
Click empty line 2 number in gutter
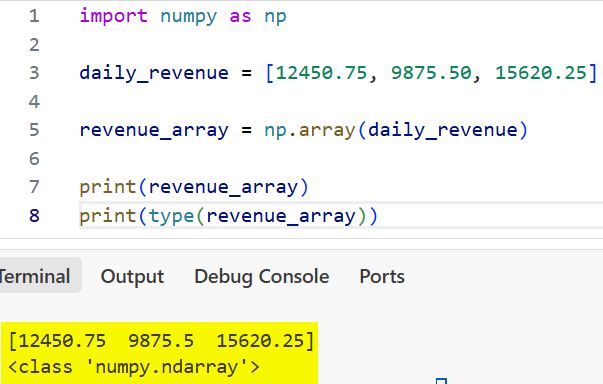coord(34,45)
